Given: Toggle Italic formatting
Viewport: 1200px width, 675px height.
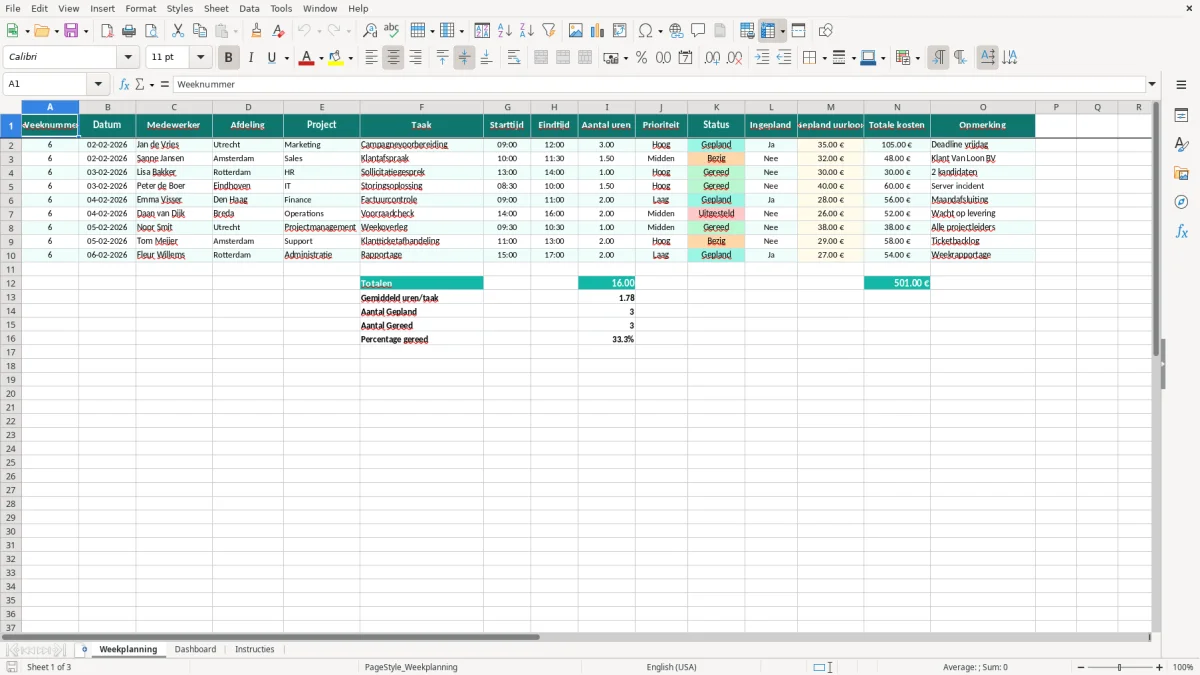Looking at the screenshot, I should coord(250,58).
